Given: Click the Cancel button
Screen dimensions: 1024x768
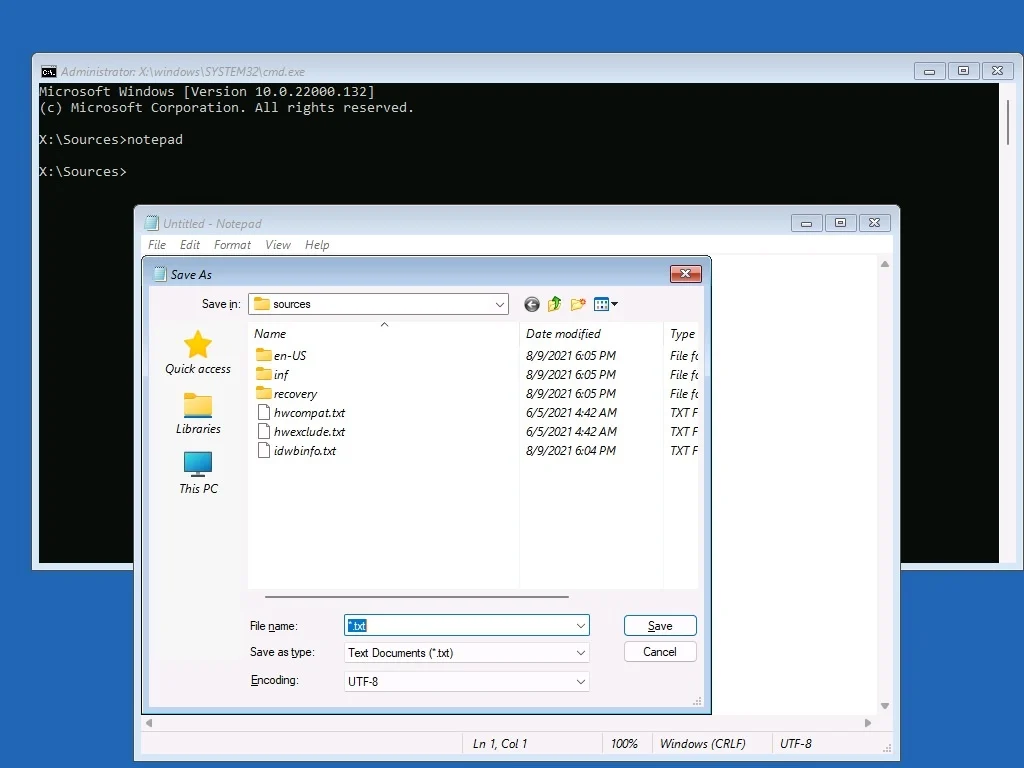Looking at the screenshot, I should point(660,652).
